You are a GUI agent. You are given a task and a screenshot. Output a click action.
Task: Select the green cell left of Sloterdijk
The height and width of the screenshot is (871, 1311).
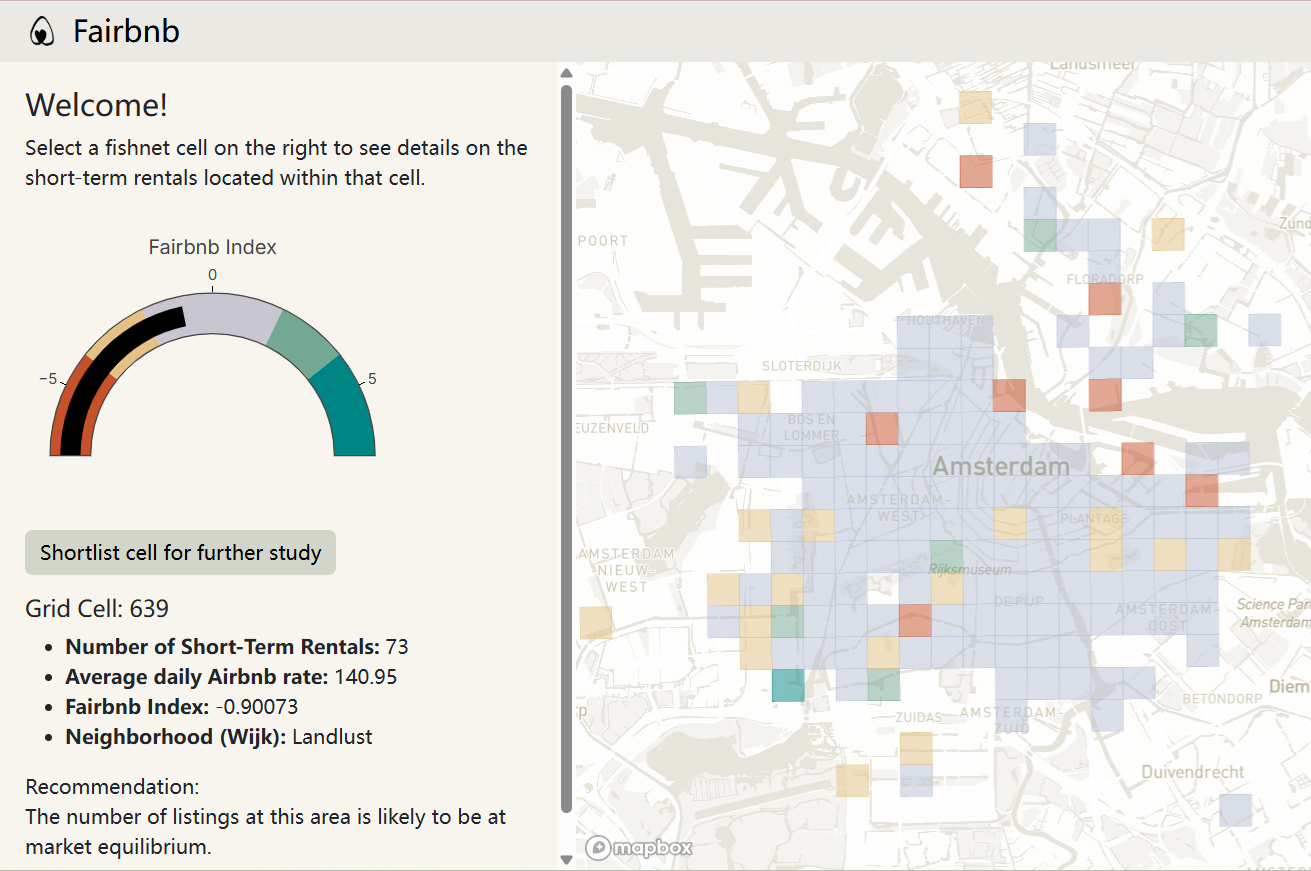(690, 397)
